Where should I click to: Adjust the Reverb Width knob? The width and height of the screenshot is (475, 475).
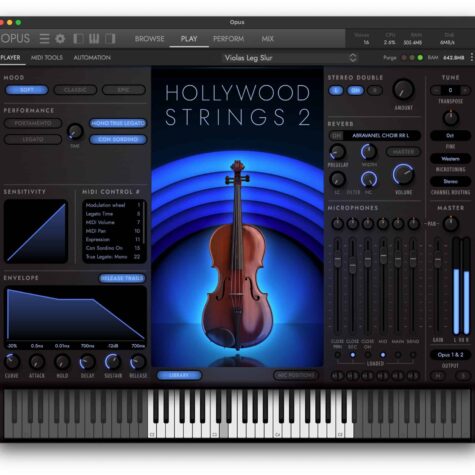tap(369, 152)
